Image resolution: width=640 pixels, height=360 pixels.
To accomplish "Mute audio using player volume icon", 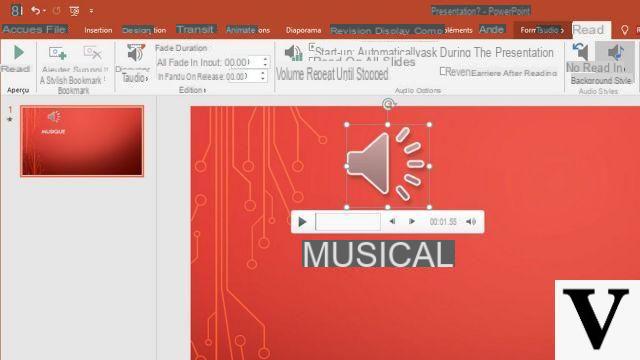I will point(471,222).
